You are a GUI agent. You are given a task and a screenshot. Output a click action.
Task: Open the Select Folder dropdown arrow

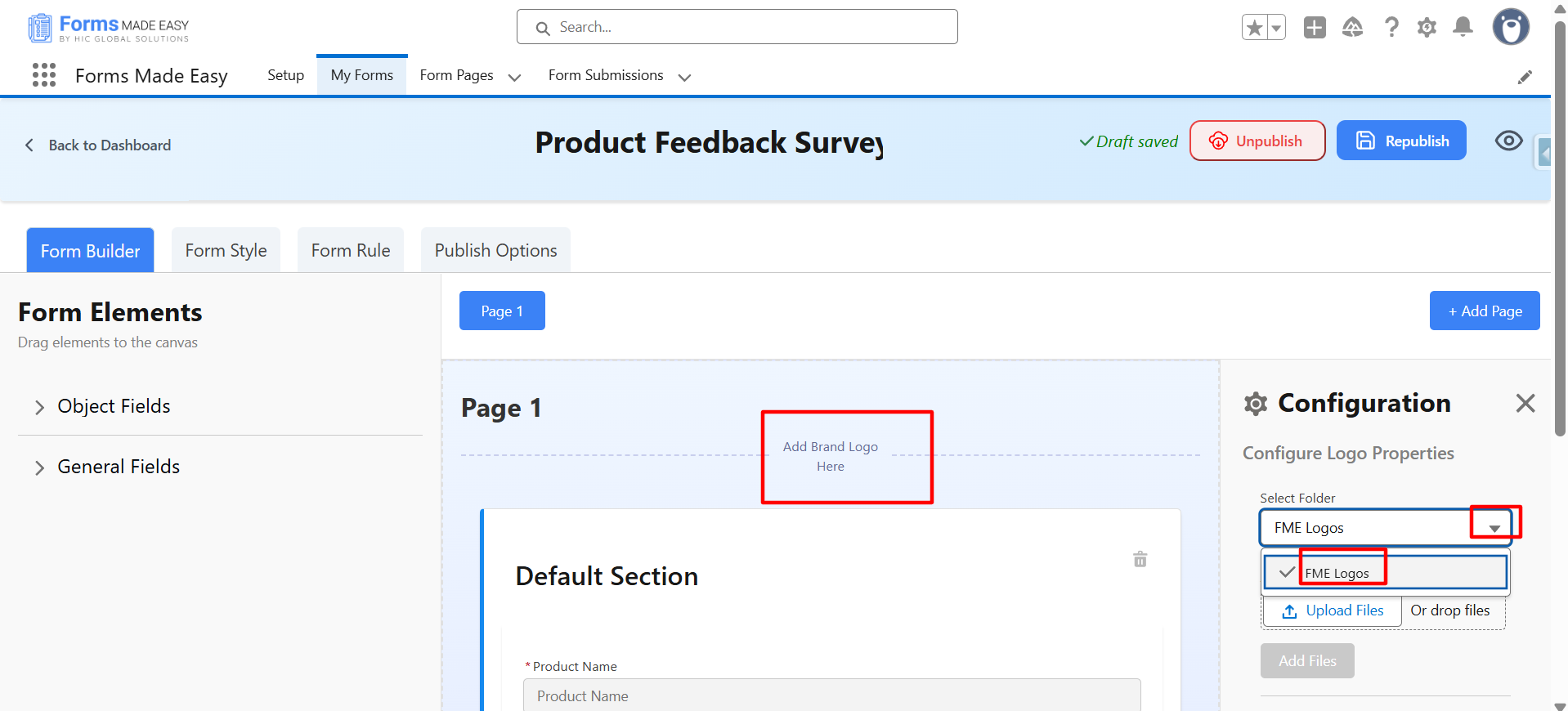coord(1494,528)
